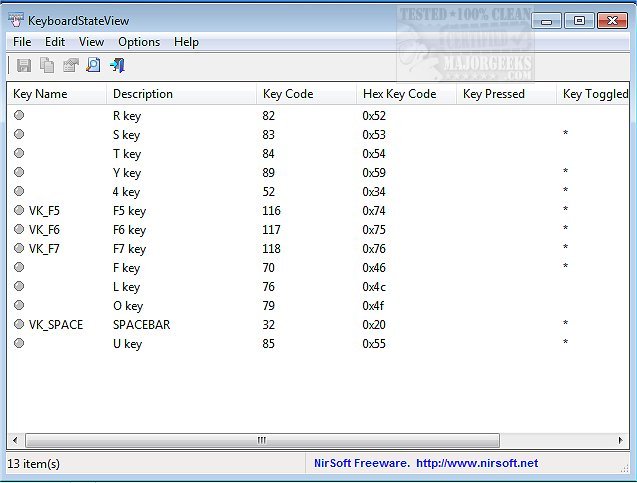Select the '4 key' description cell
This screenshot has height=483, width=637.
126,192
